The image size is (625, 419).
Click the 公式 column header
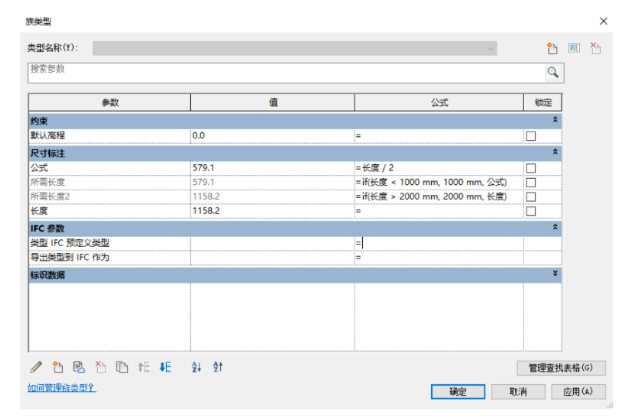(439, 102)
